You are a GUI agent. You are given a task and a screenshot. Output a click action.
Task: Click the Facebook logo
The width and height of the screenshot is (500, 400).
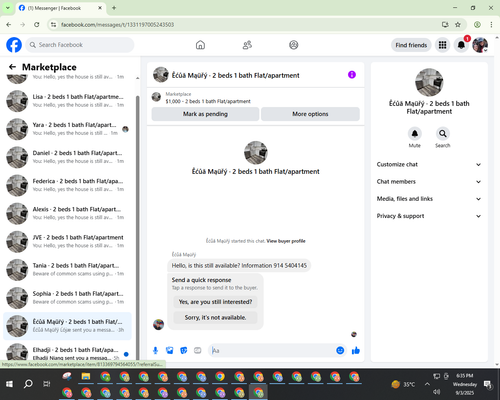(14, 45)
